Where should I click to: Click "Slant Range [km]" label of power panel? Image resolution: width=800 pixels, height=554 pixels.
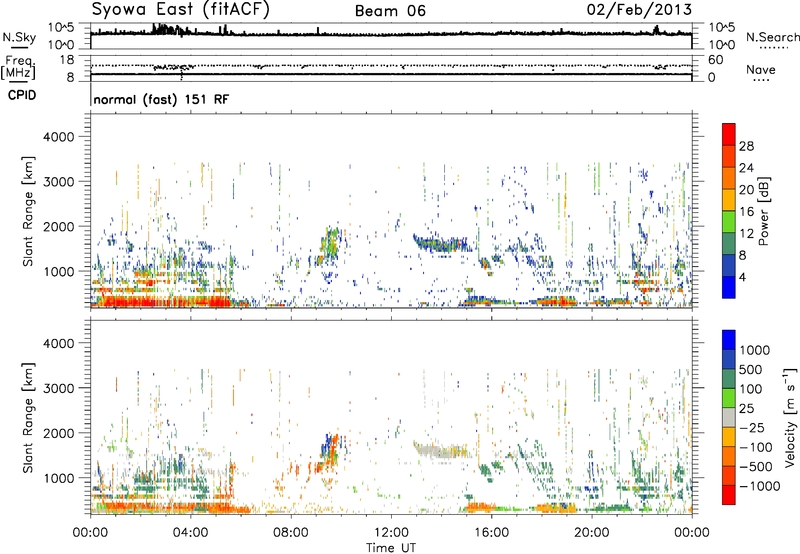click(28, 211)
